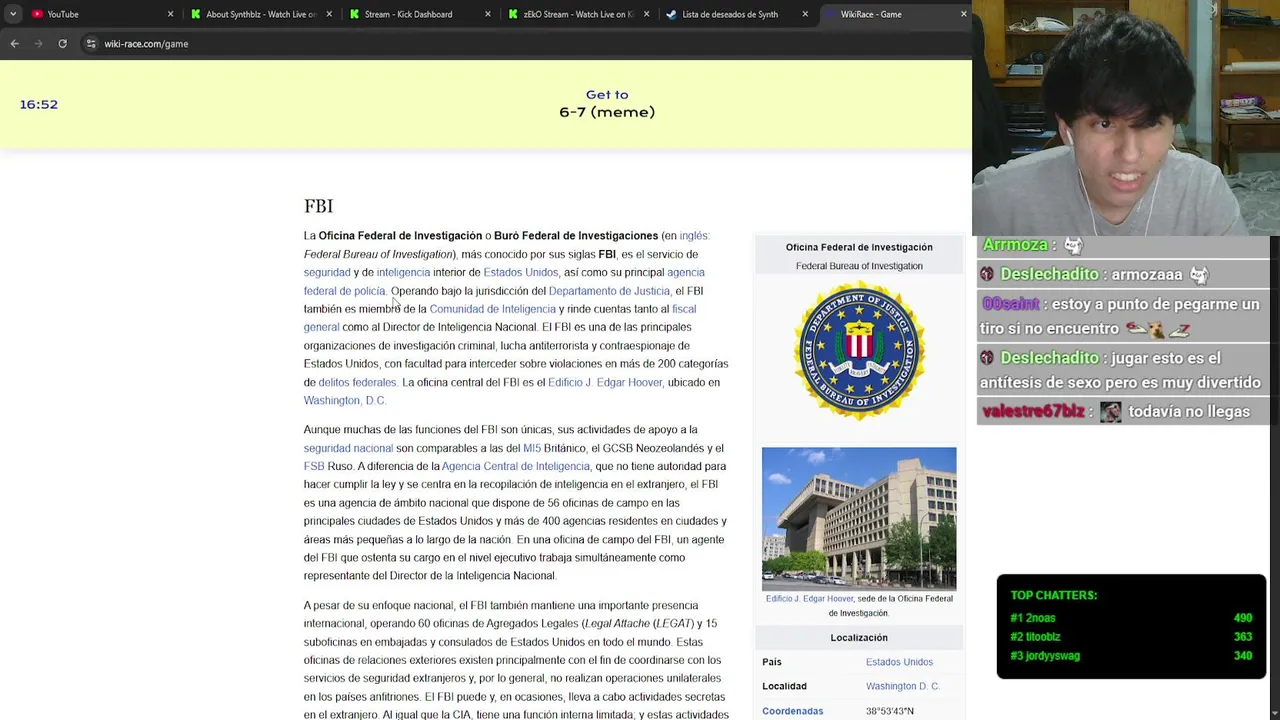The height and width of the screenshot is (720, 1280).
Task: Switch to the YouTube tab
Action: coord(100,14)
